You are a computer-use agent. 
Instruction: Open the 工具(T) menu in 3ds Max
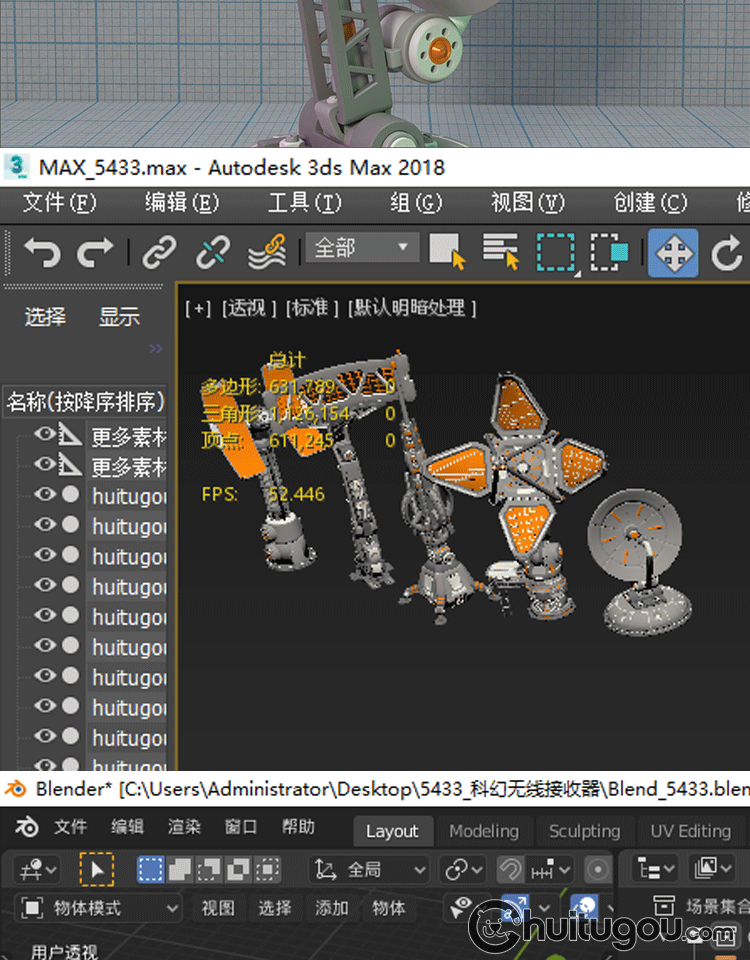305,202
